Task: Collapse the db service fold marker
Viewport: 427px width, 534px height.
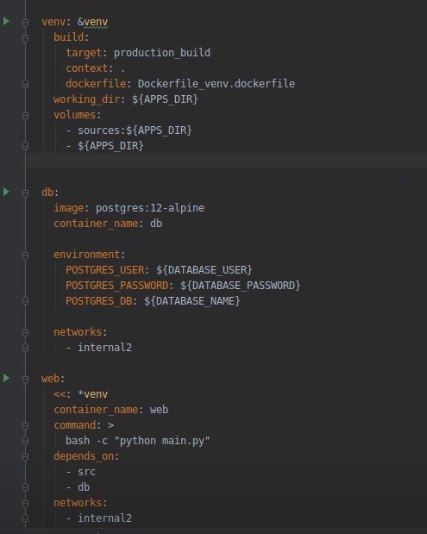Action: (25, 193)
